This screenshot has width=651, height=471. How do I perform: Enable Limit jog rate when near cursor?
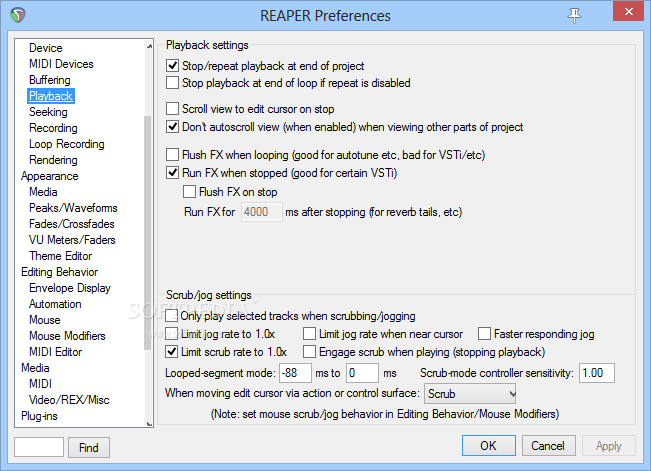(309, 334)
